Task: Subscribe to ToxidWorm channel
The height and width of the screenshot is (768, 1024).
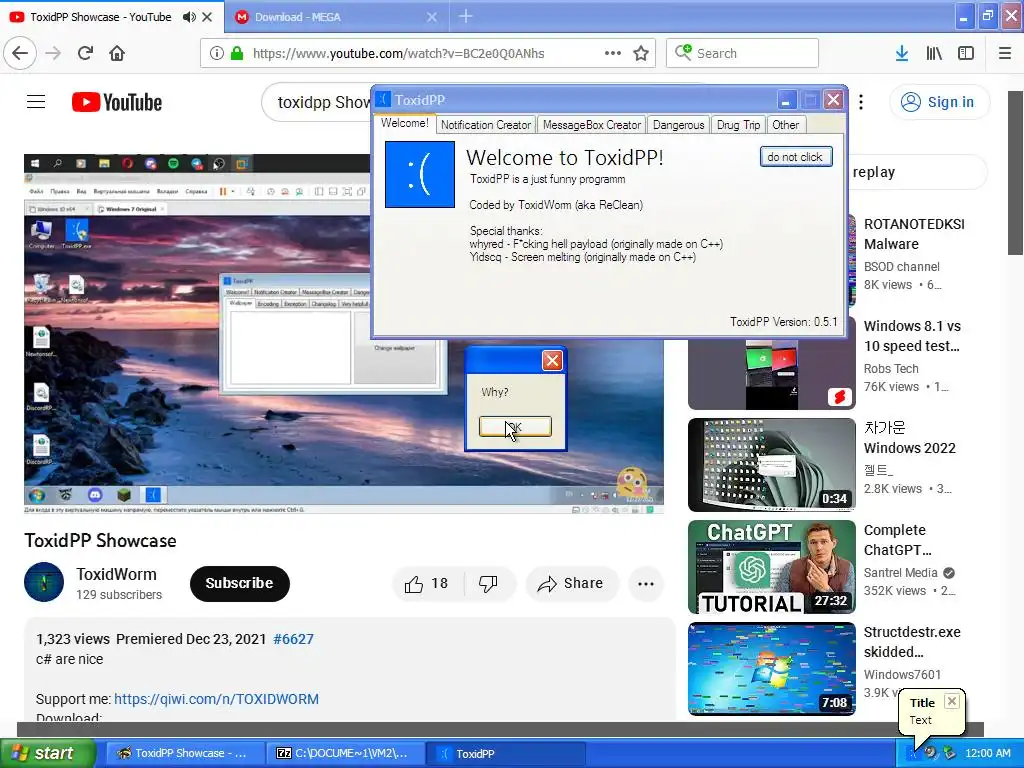Action: coord(239,583)
